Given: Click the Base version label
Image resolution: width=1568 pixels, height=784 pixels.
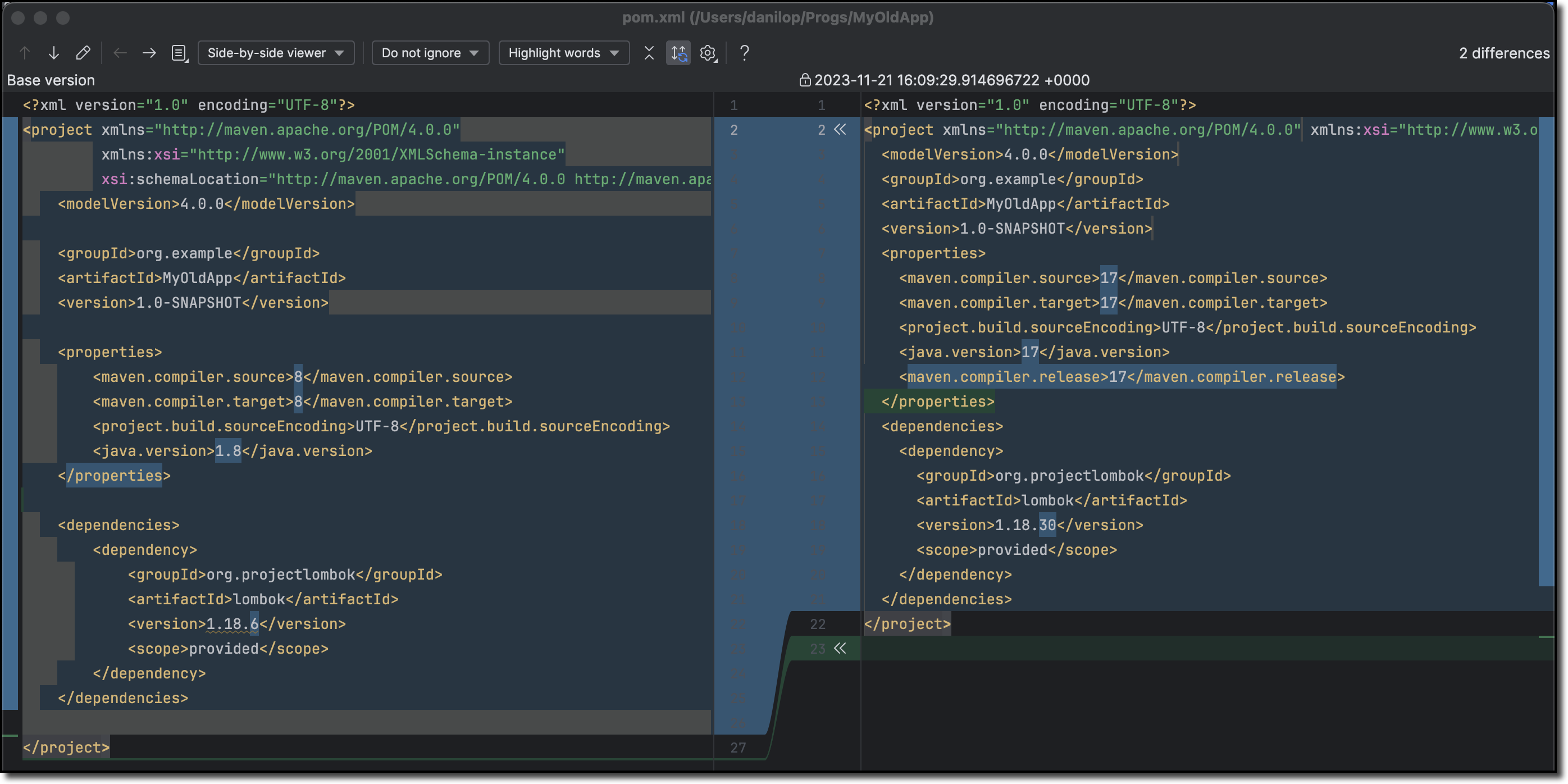Looking at the screenshot, I should tap(51, 80).
